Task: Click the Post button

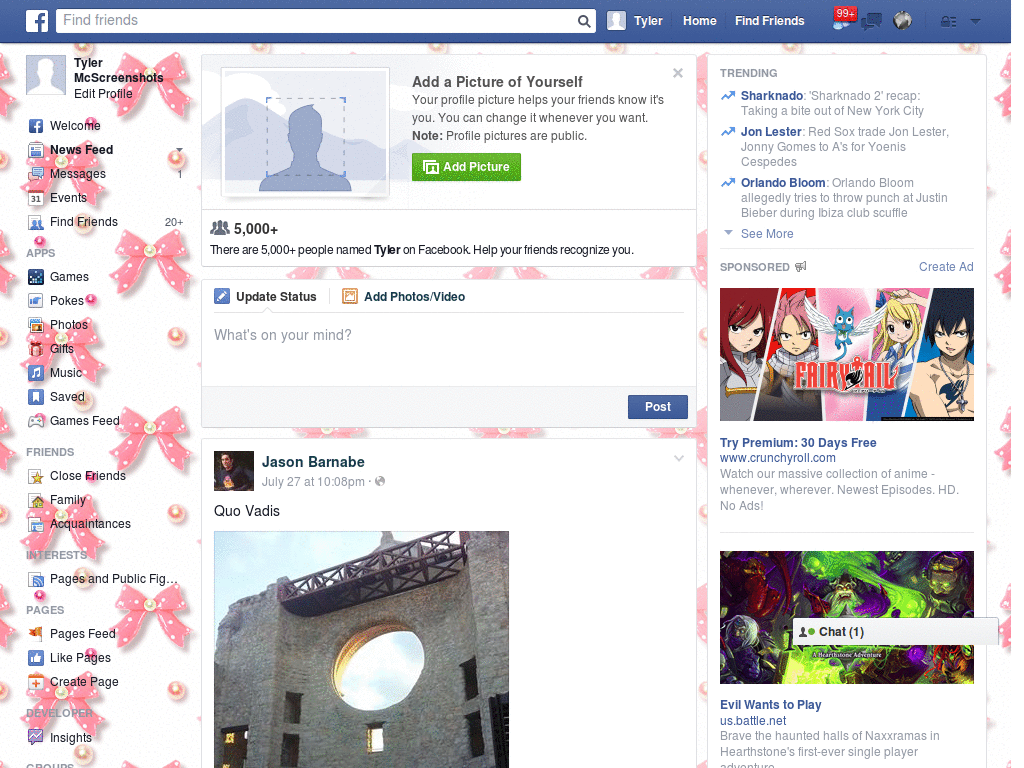Action: tap(658, 407)
